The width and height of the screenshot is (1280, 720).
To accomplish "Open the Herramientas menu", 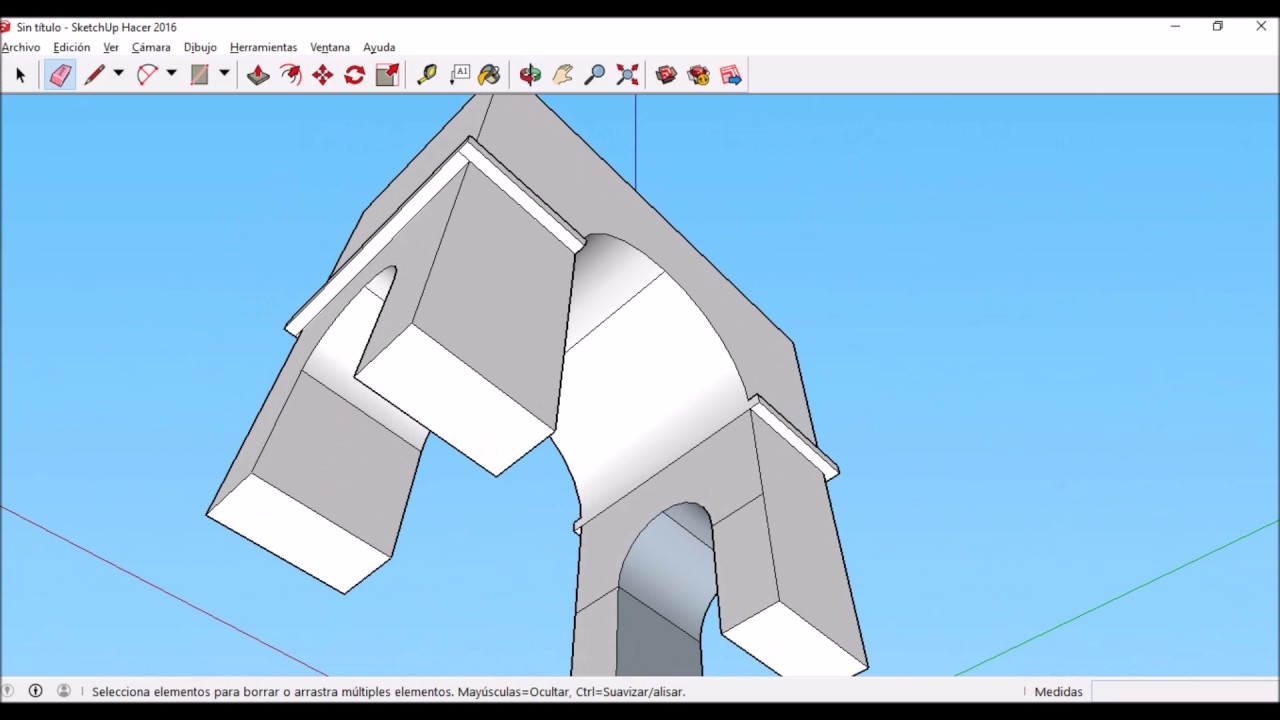I will 263,47.
